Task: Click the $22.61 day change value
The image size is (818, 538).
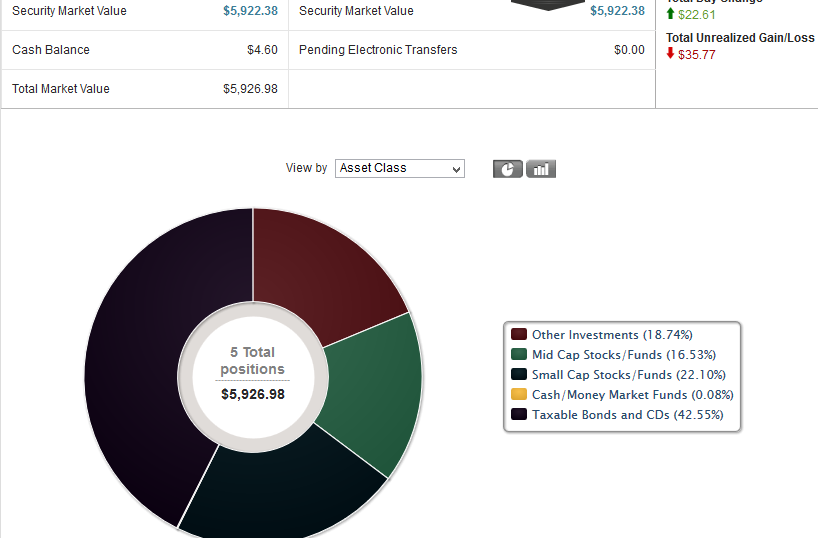Action: click(696, 15)
